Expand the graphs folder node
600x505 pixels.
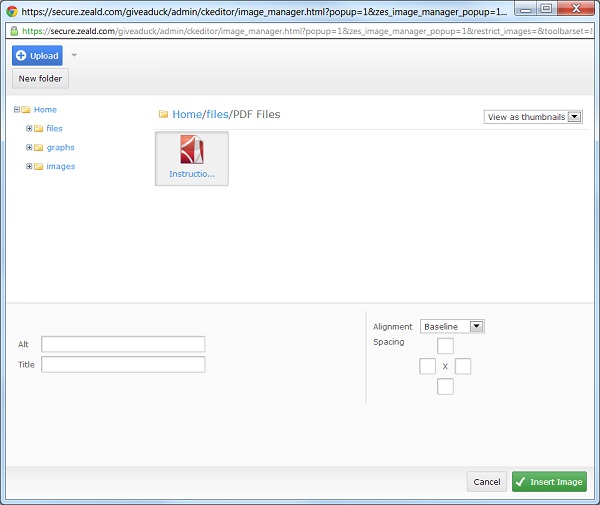[x=29, y=147]
